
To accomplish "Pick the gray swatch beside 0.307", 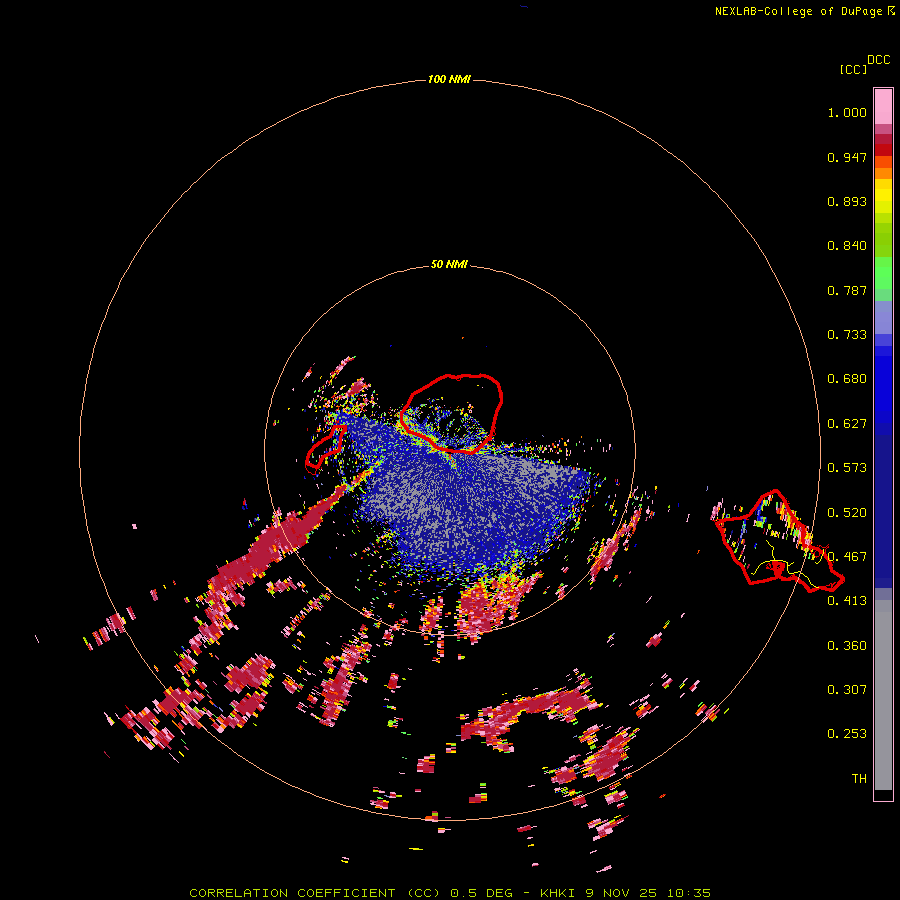I will click(883, 695).
